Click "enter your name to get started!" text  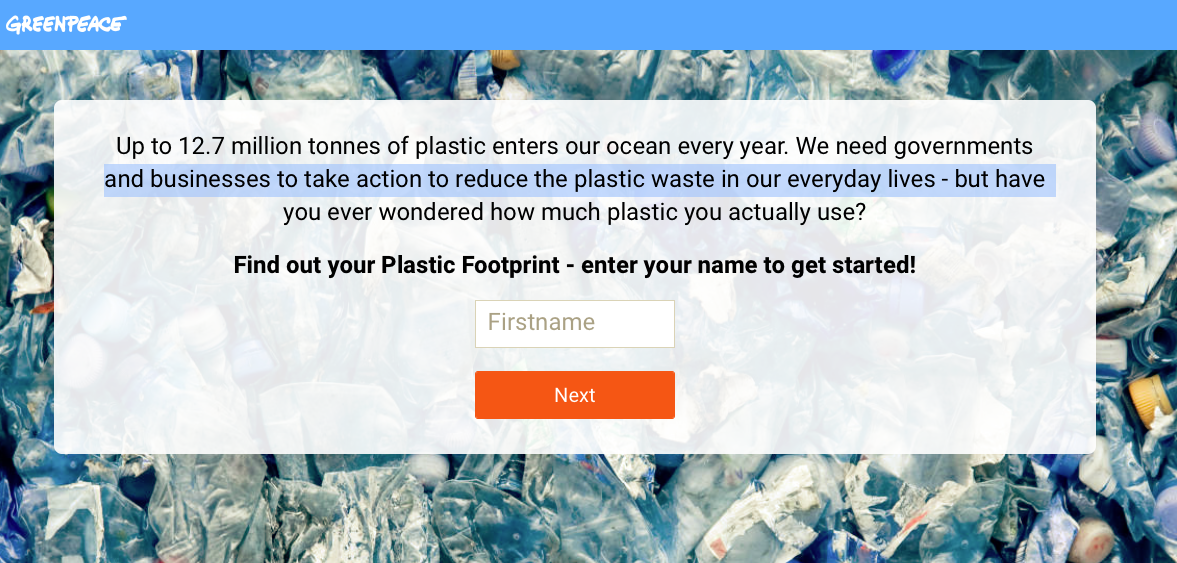tap(748, 265)
